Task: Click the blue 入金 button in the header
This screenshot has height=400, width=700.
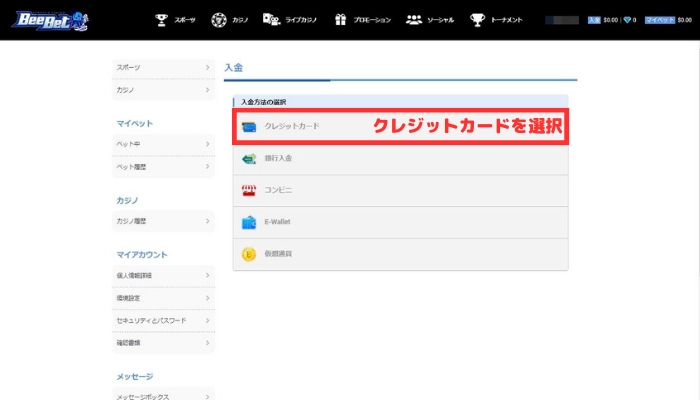Action: tap(594, 20)
